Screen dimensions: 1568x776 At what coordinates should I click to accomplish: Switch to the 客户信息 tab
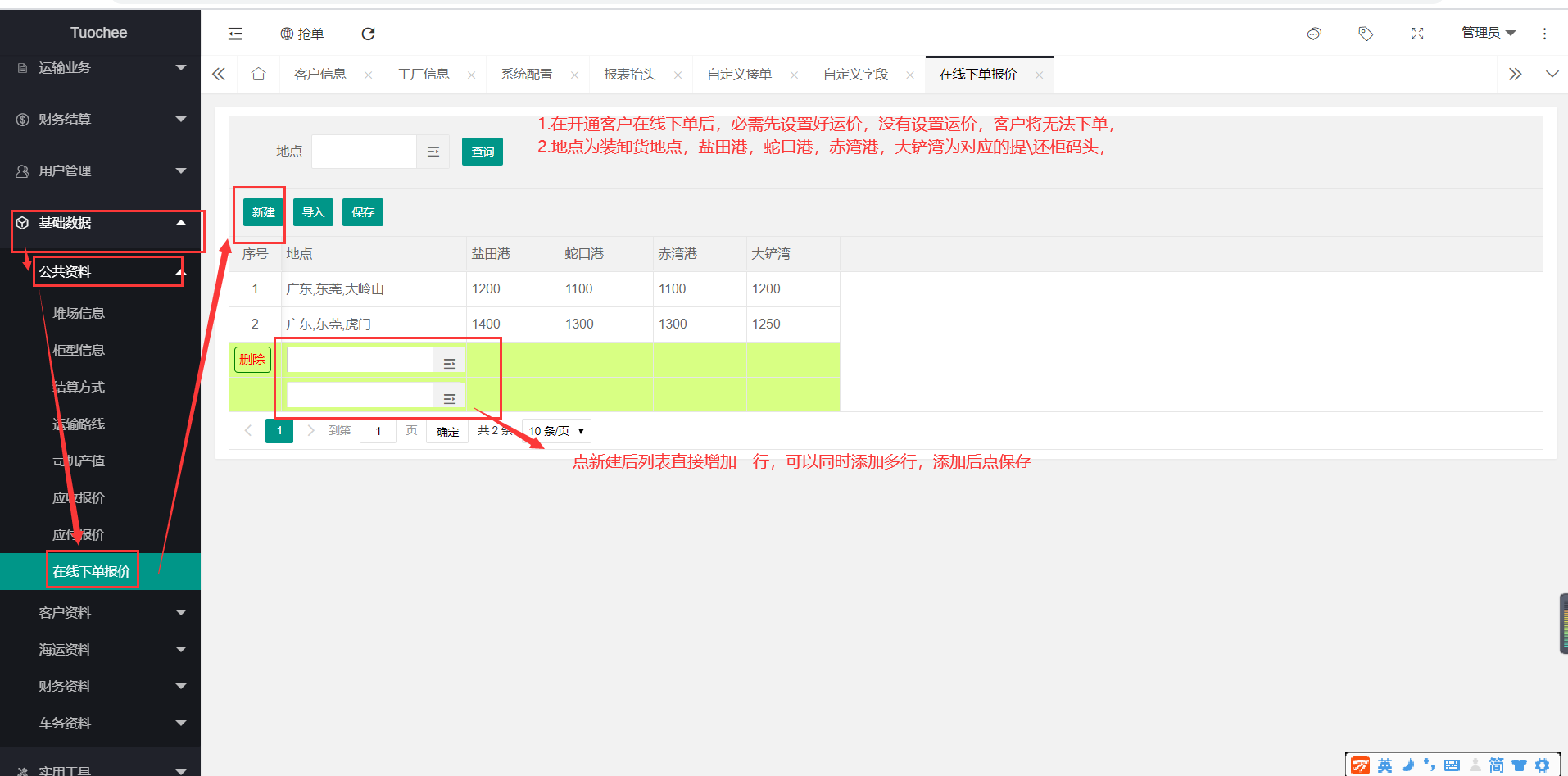(319, 75)
